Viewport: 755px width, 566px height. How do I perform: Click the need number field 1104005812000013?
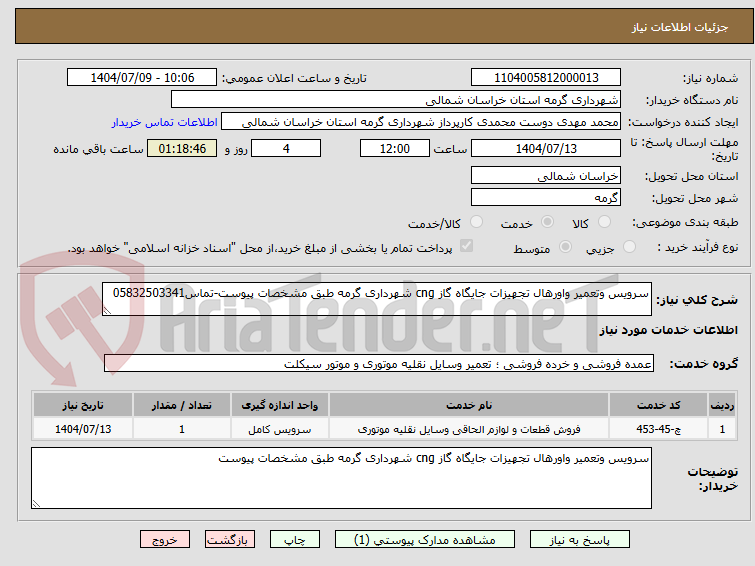point(546,78)
